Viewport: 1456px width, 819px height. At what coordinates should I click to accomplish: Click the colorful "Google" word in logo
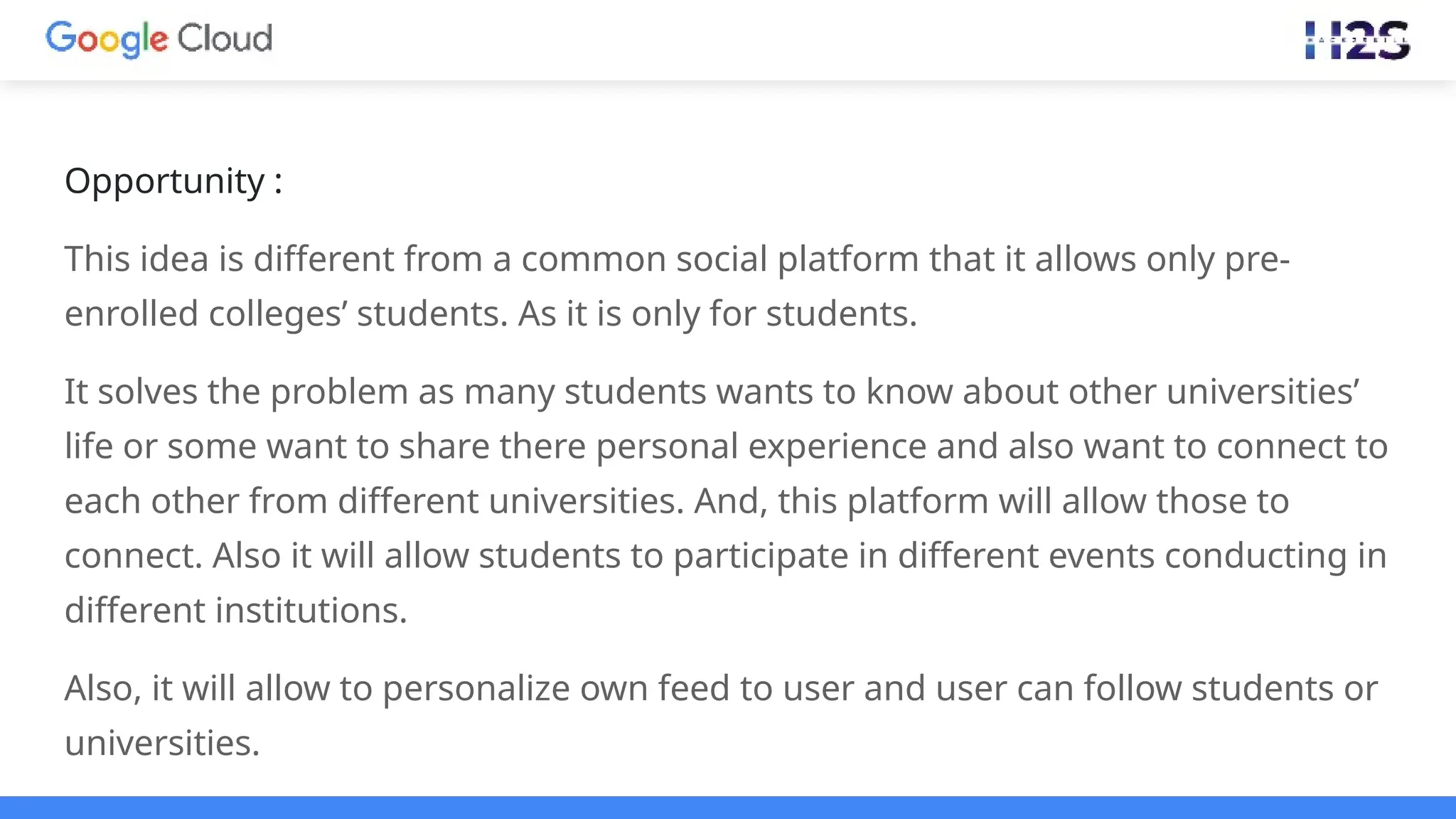click(x=107, y=38)
